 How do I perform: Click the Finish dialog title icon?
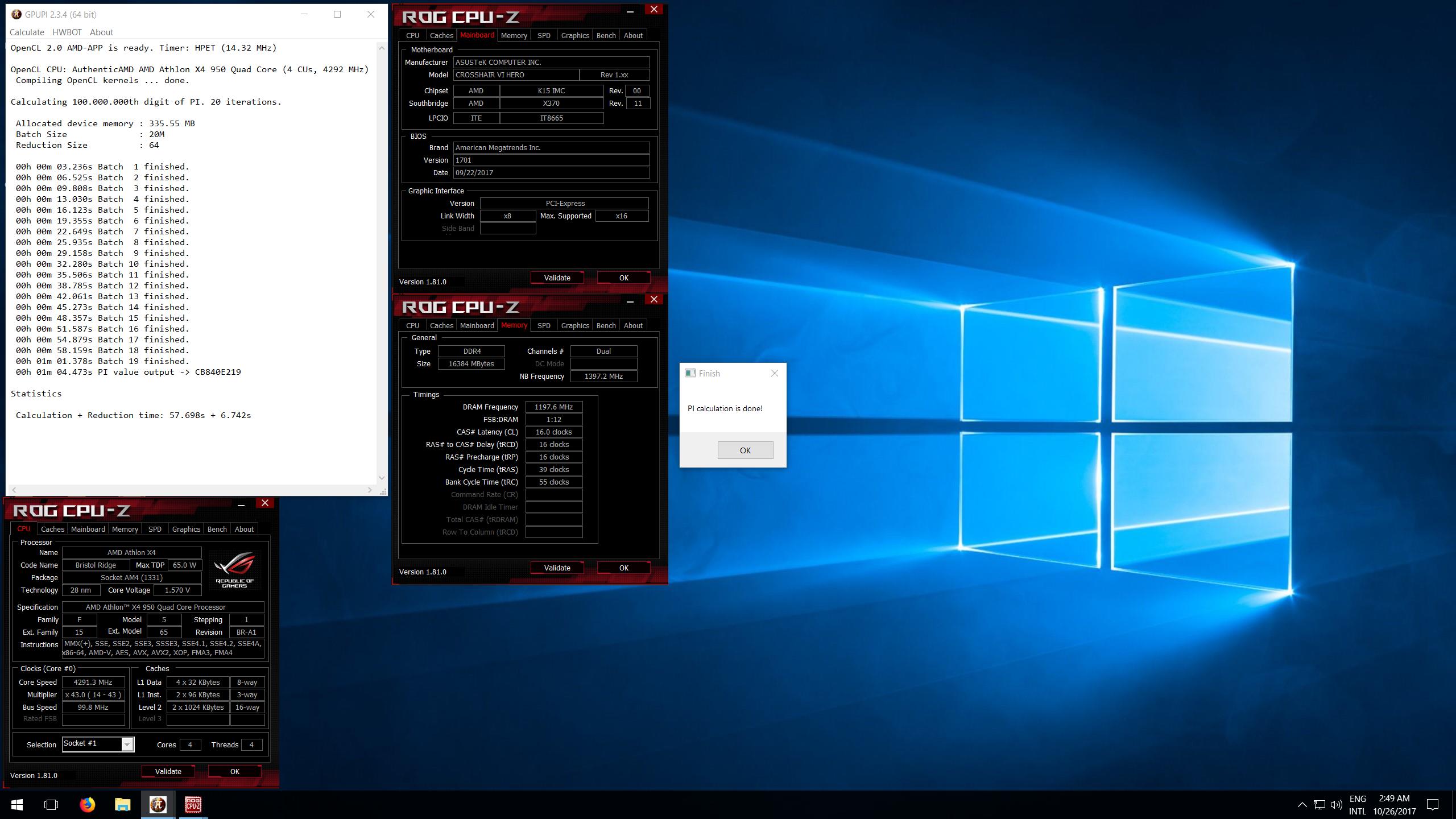click(x=690, y=373)
